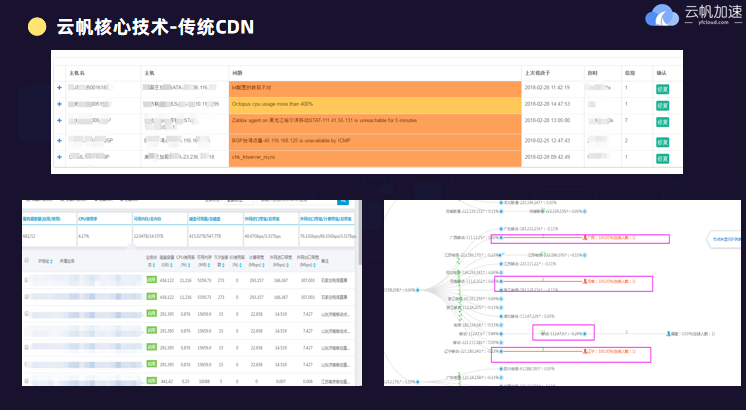Expand the chk_ktserver_rsync alert row
The height and width of the screenshot is (410, 746).
click(x=60, y=157)
